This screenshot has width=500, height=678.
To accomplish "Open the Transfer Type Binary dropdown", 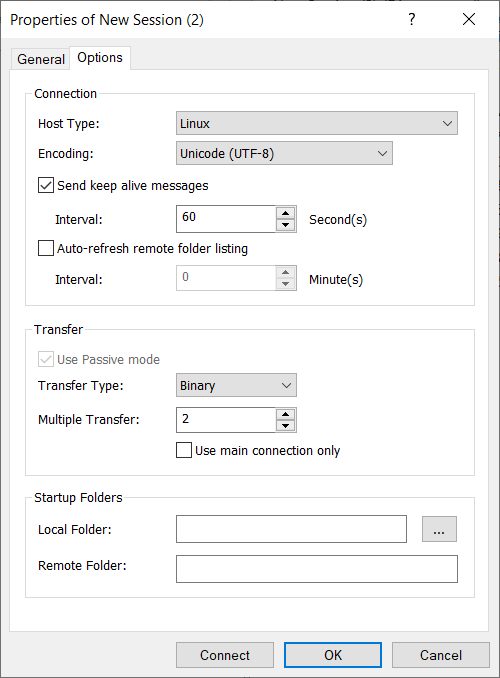I will 236,385.
